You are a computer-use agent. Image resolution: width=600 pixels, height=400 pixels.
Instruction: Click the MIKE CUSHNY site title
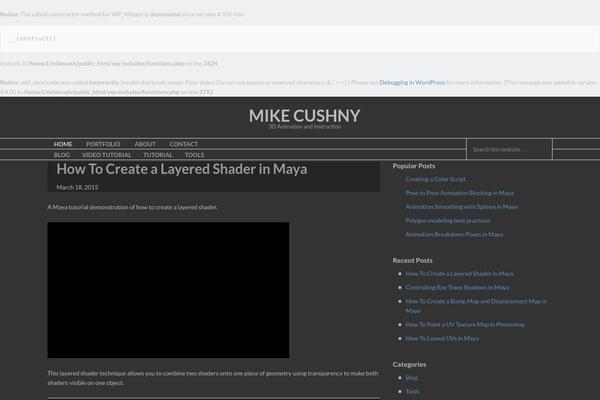coord(304,116)
